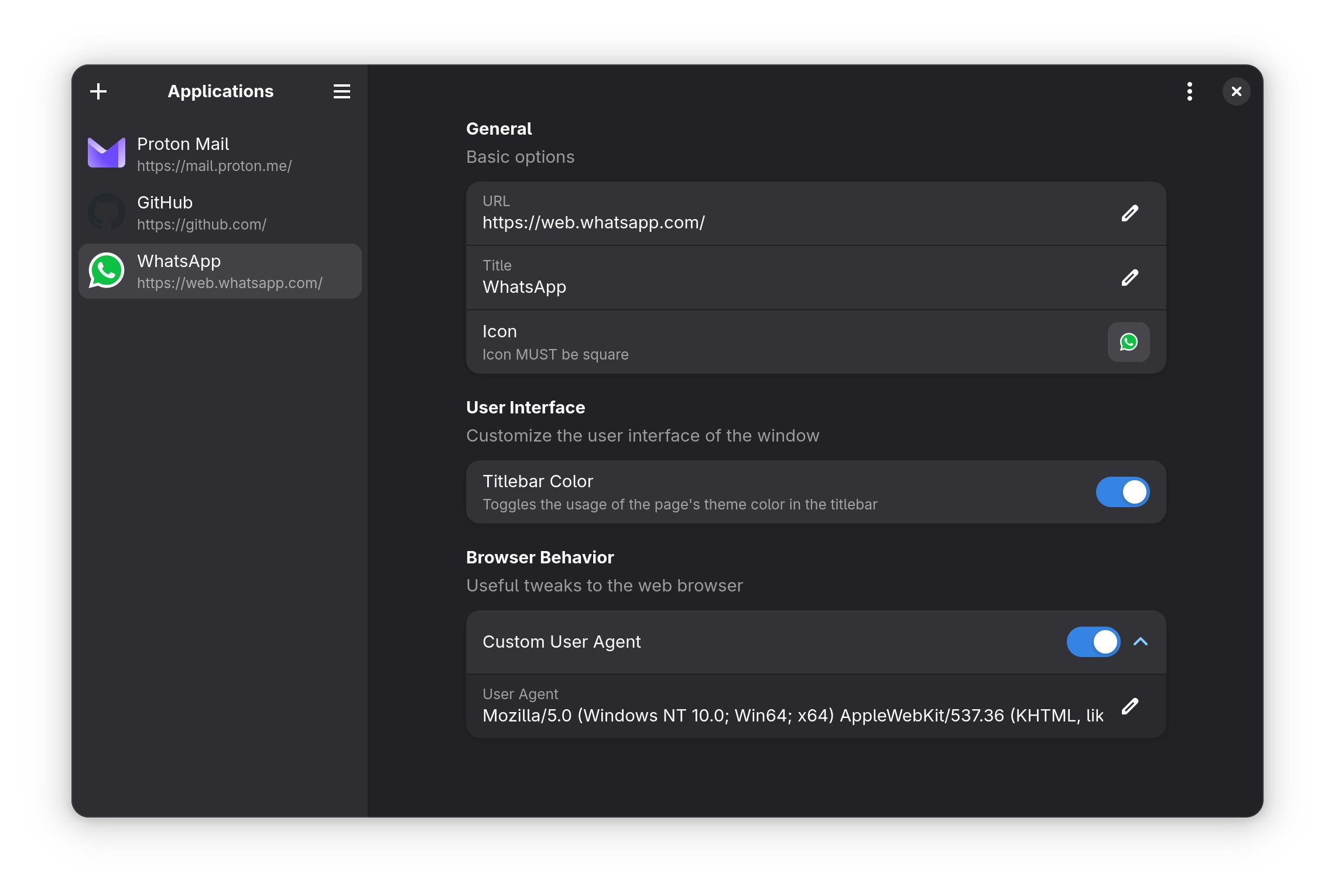
Task: Click the pencil icon beside User Agent
Action: coord(1129,706)
